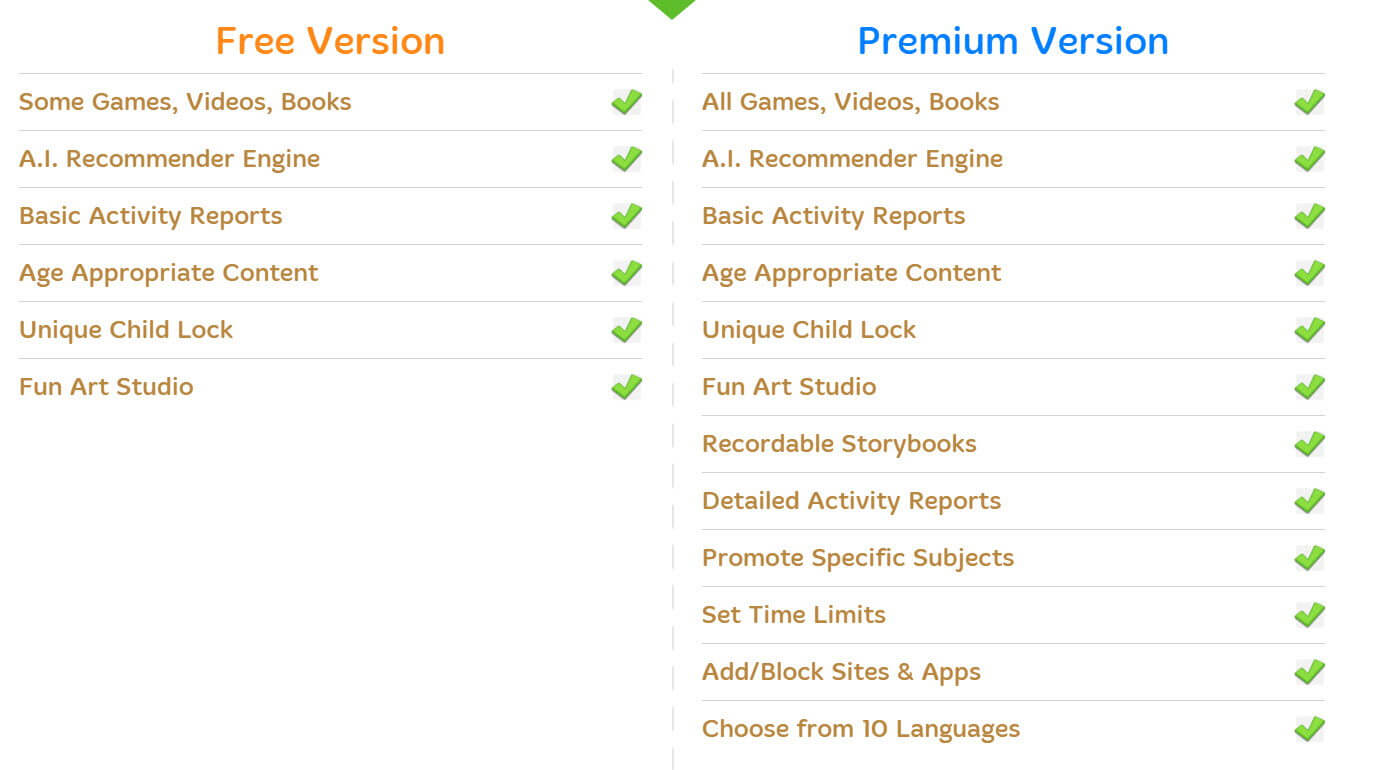Click Free Age Appropriate Content checkmark
The width and height of the screenshot is (1375, 770).
627,273
